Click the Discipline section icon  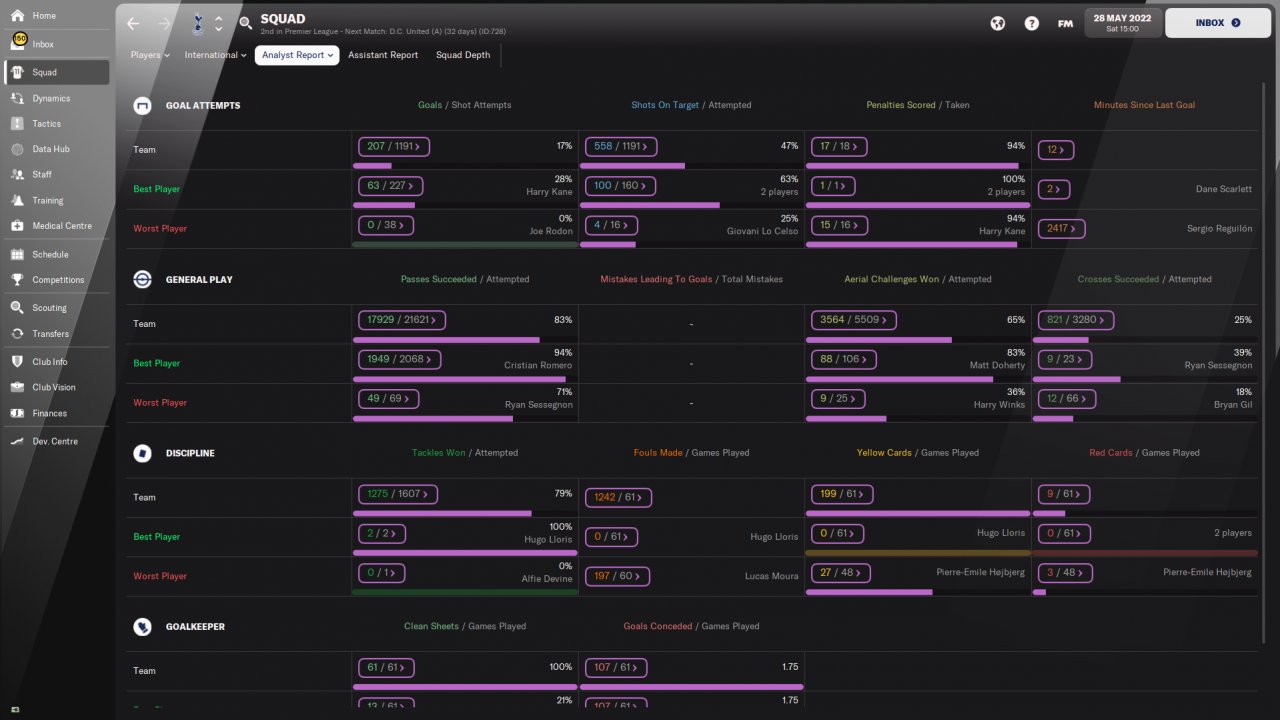(143, 453)
